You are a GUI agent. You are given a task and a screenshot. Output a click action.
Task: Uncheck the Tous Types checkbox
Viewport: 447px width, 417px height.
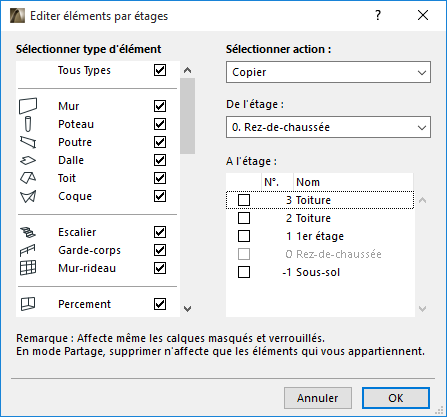coord(160,70)
